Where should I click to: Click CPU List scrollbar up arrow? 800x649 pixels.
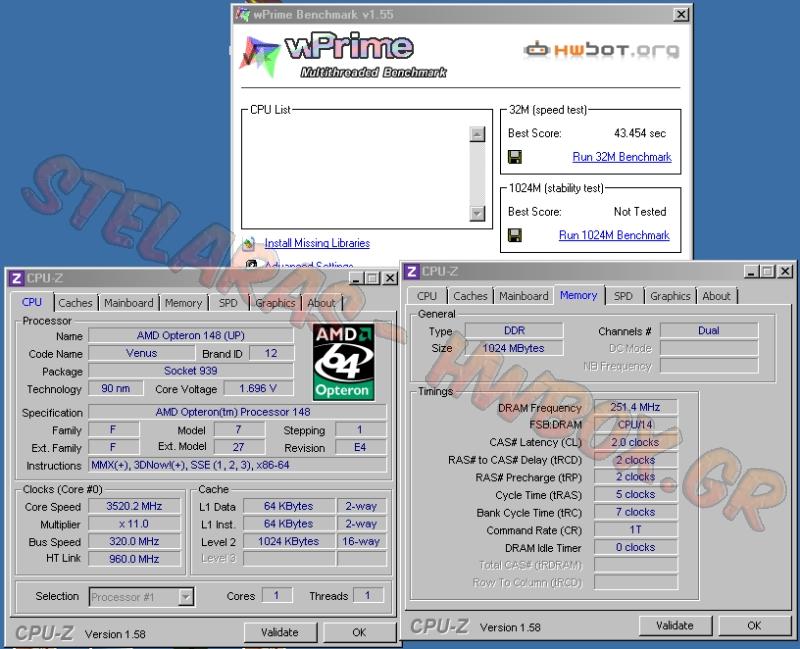pos(477,134)
